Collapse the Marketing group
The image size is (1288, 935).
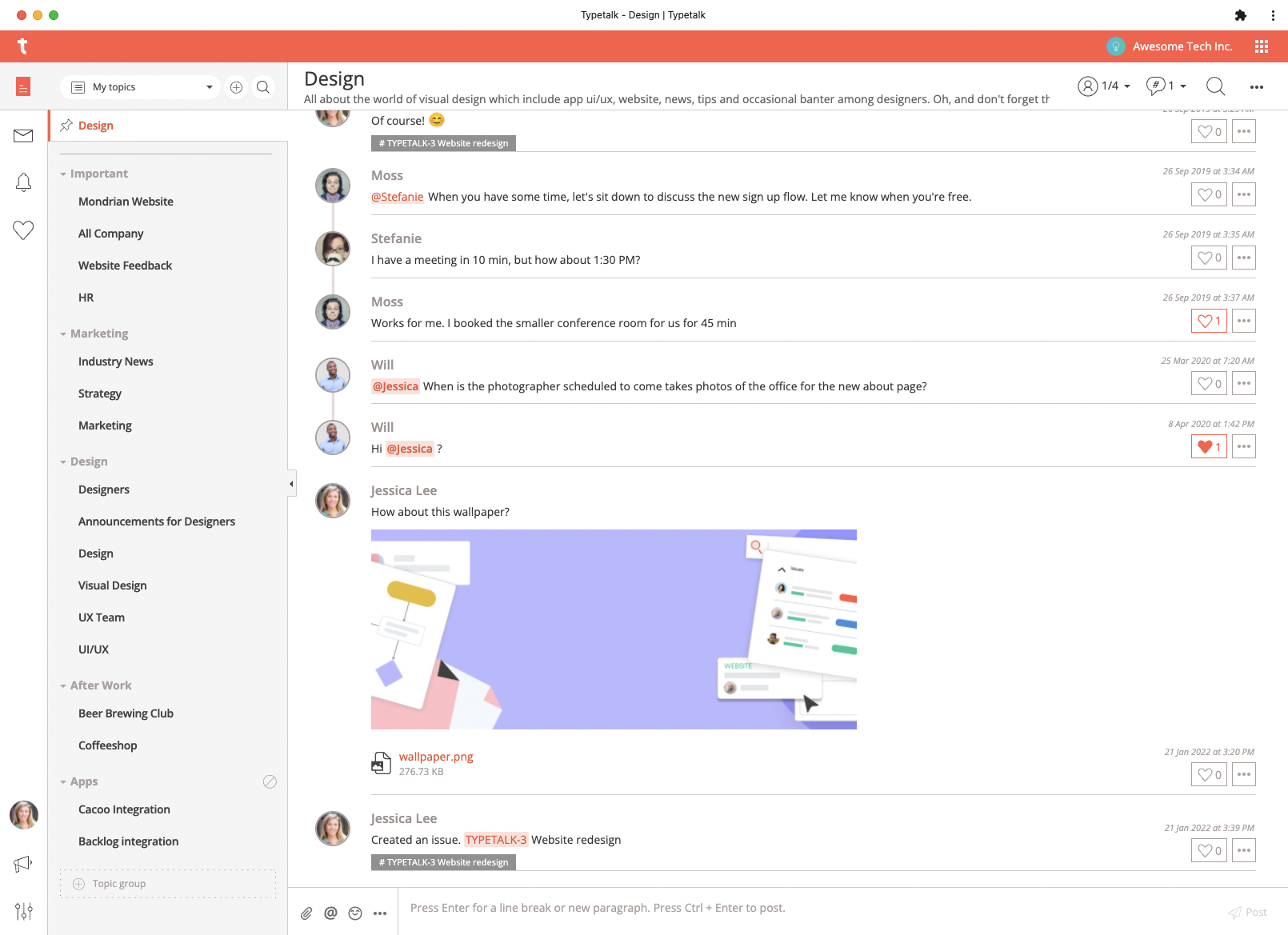93,334
